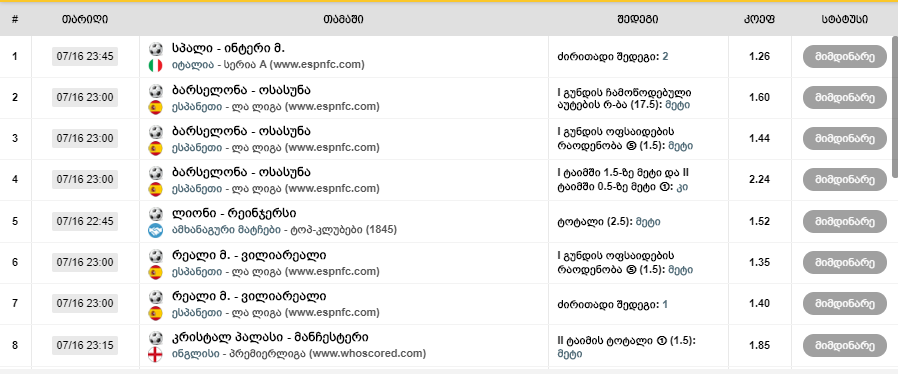Click the soccer ball icon beside ლიონი - რეინჯერსი
898x374 pixels.
tap(155, 214)
